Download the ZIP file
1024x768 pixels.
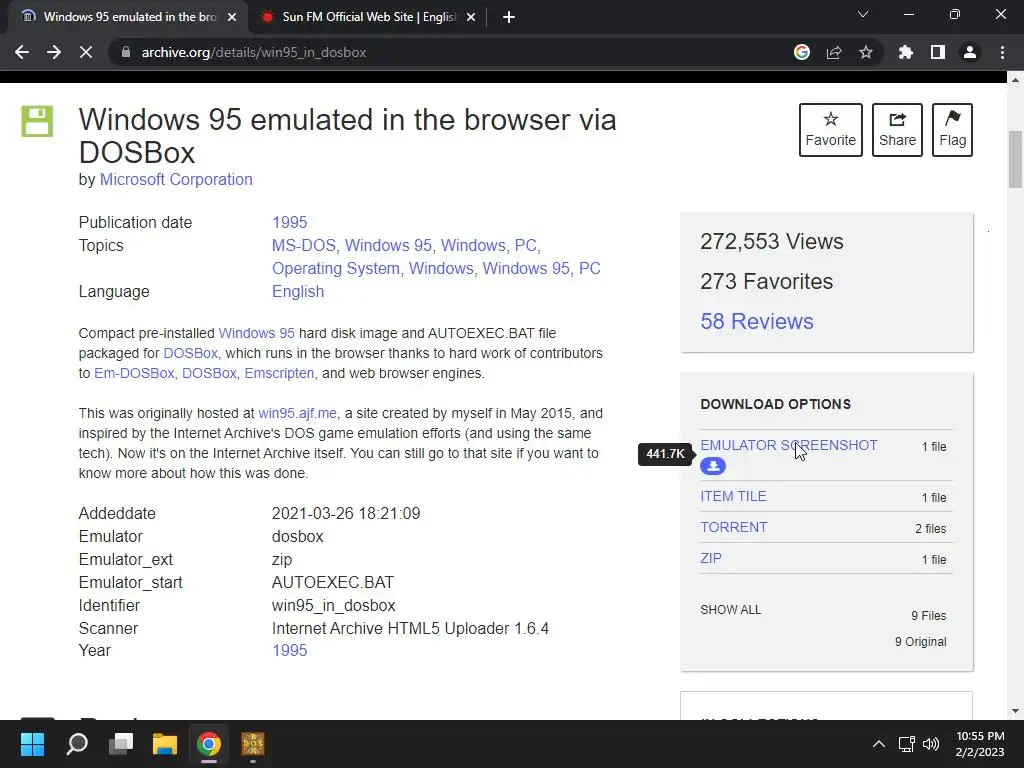click(x=711, y=558)
